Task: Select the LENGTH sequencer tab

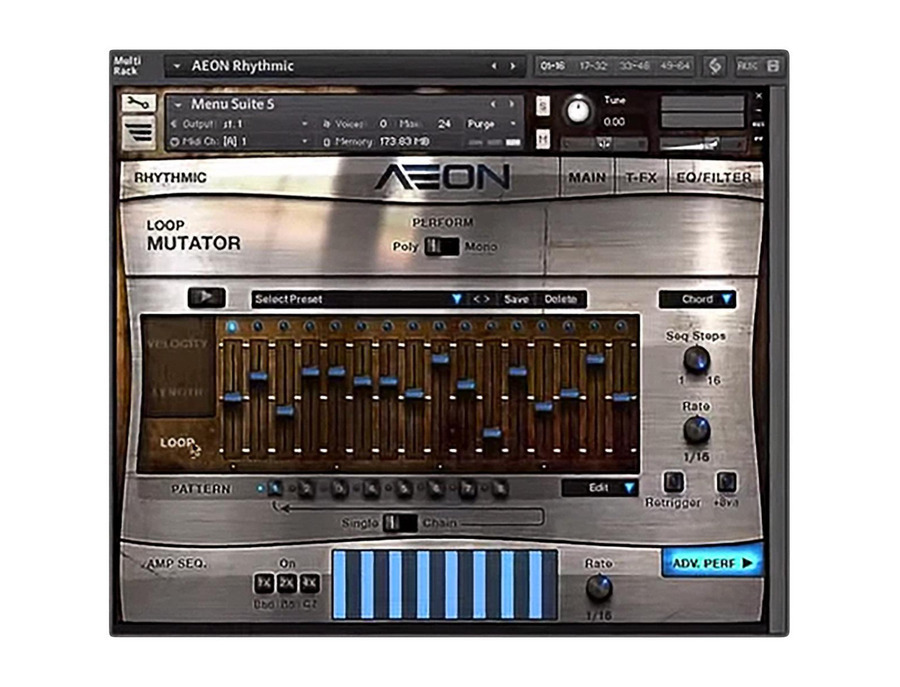Action: [177, 392]
